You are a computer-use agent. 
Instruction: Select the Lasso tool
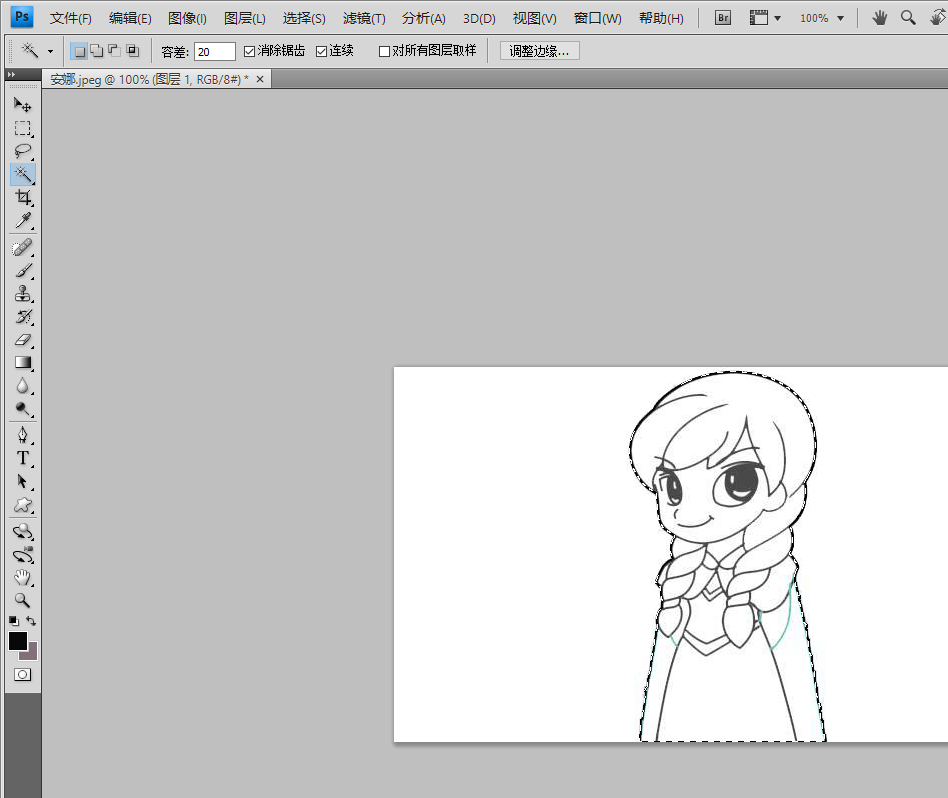coord(22,151)
